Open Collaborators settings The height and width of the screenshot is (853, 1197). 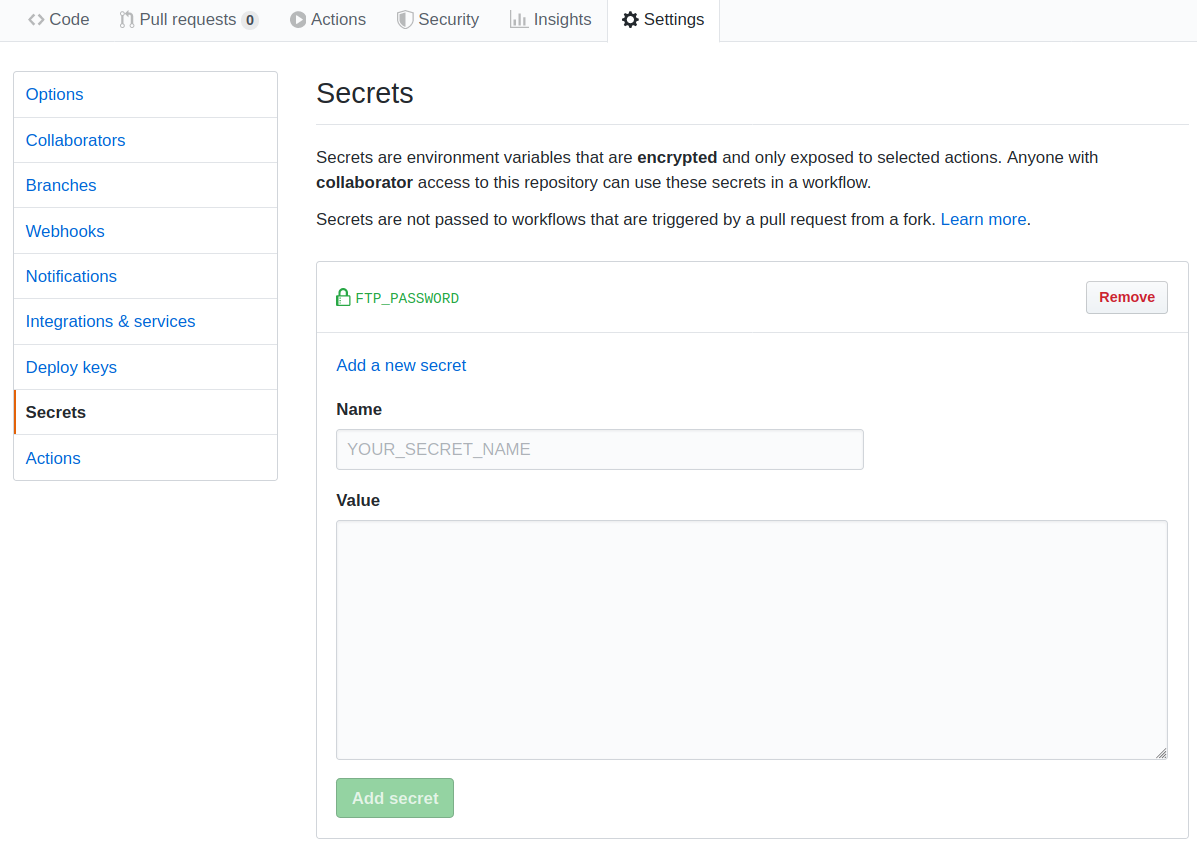point(145,141)
